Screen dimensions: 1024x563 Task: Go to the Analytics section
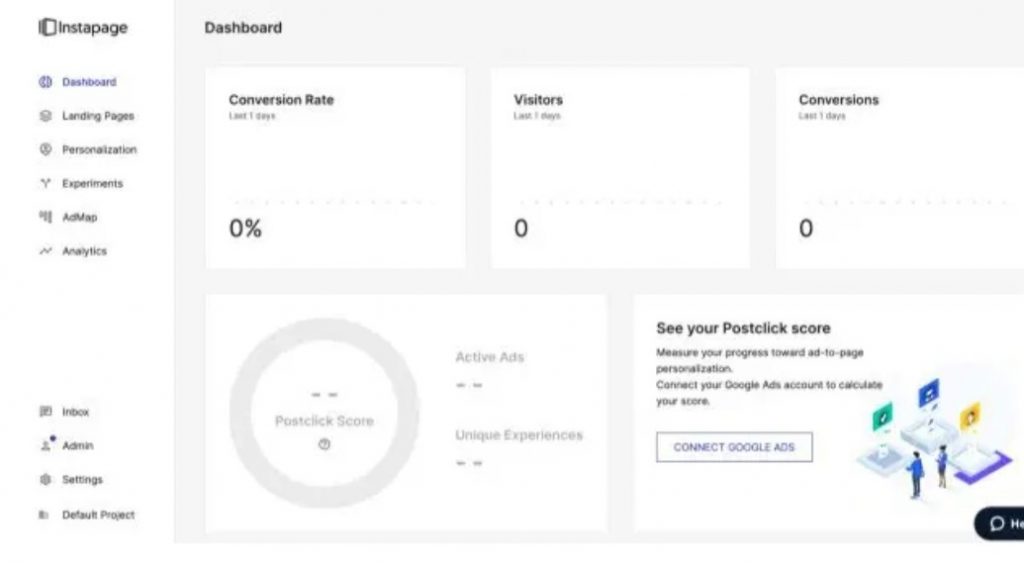coord(84,251)
